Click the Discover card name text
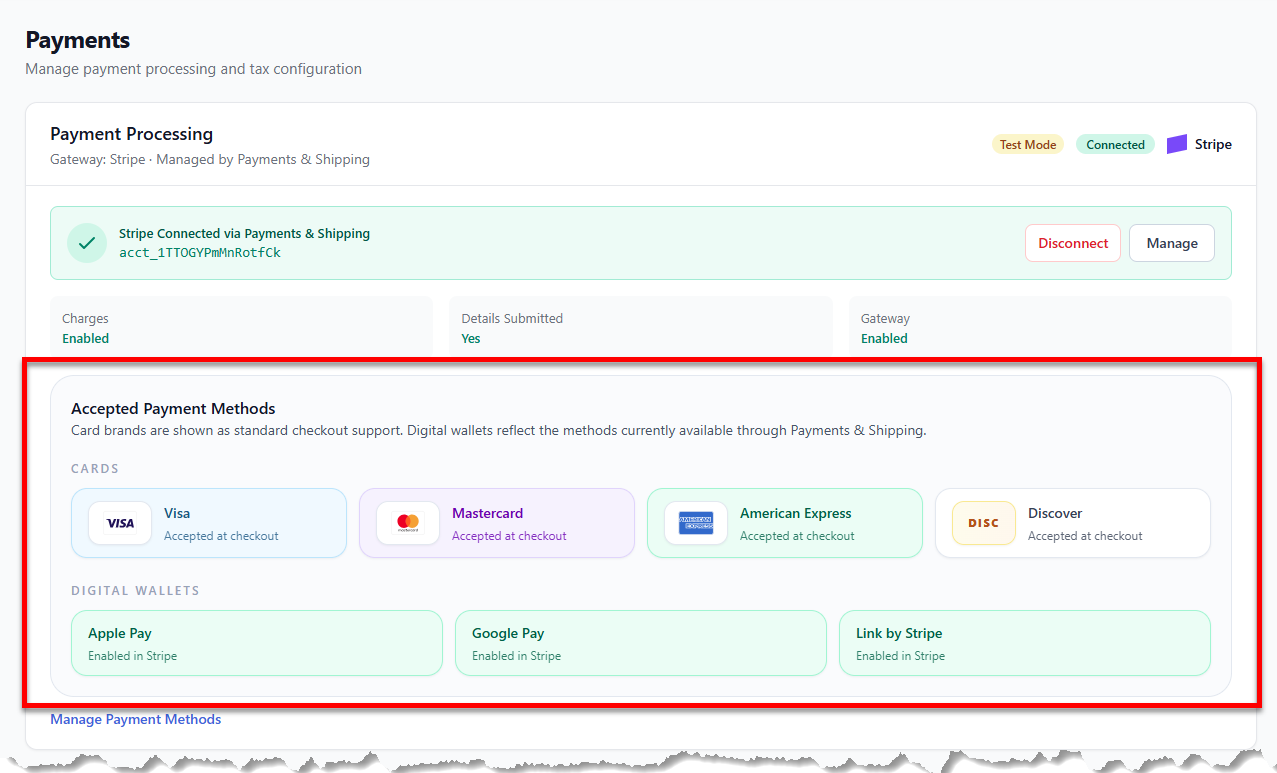Image resolution: width=1277 pixels, height=773 pixels. (x=1055, y=513)
